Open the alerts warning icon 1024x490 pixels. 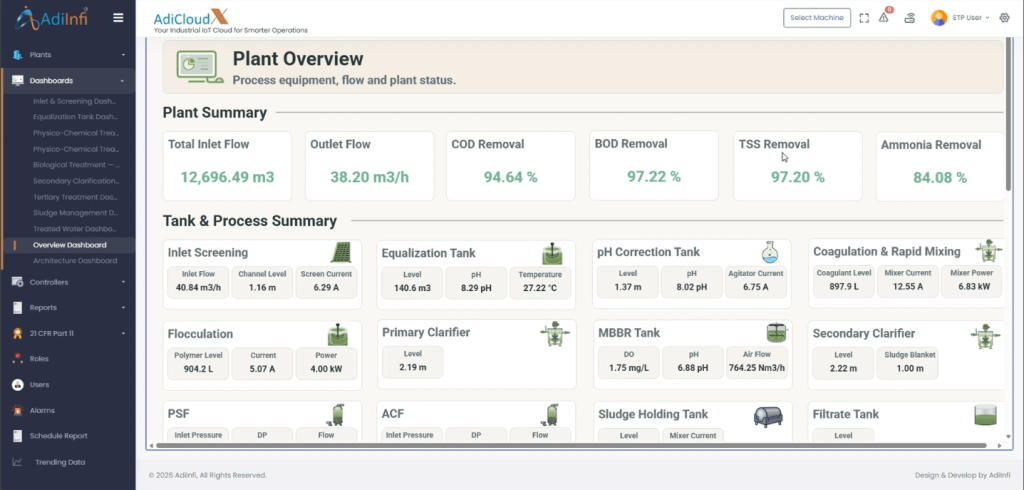884,18
